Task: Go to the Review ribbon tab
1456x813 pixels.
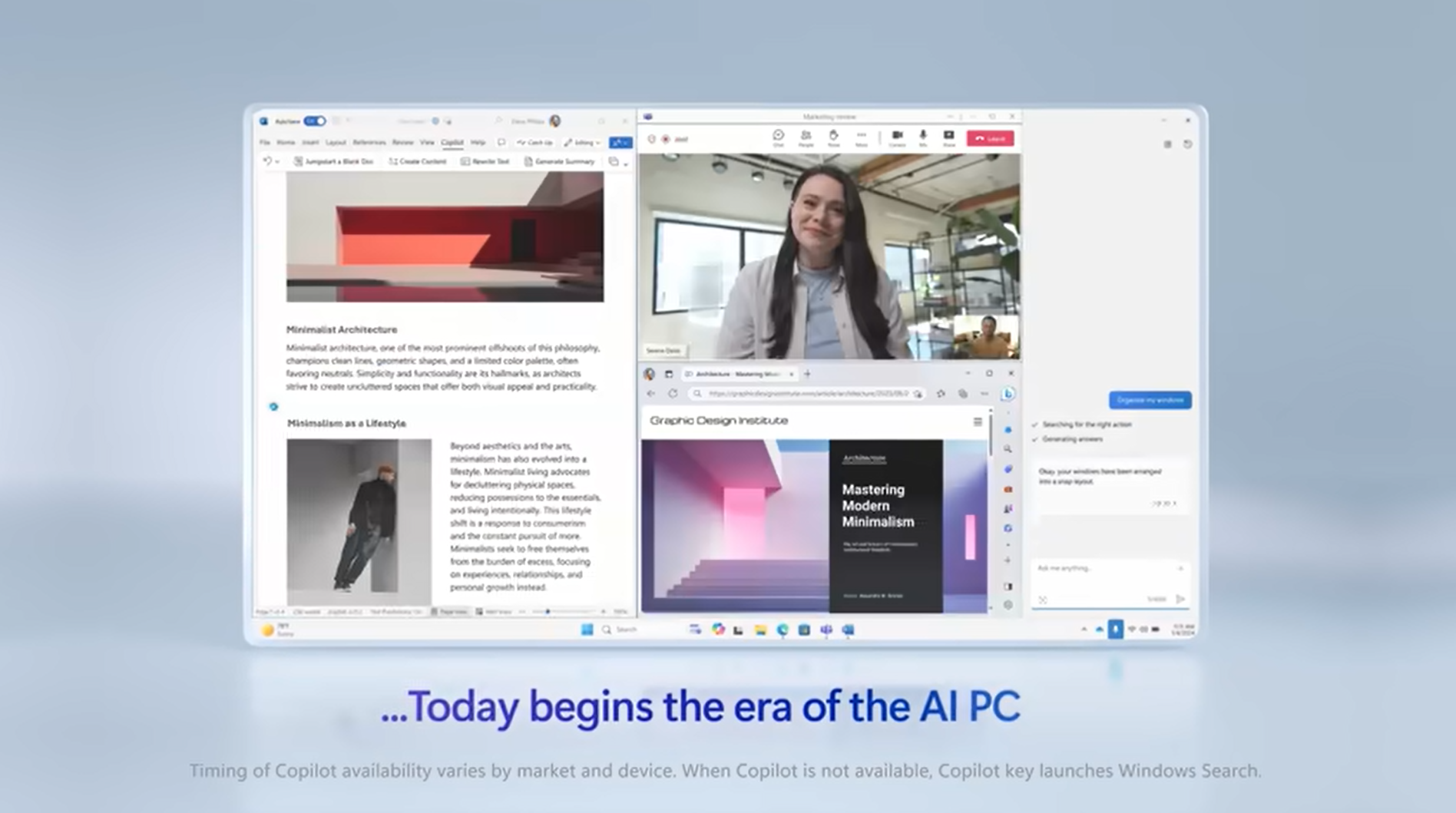Action: point(402,142)
